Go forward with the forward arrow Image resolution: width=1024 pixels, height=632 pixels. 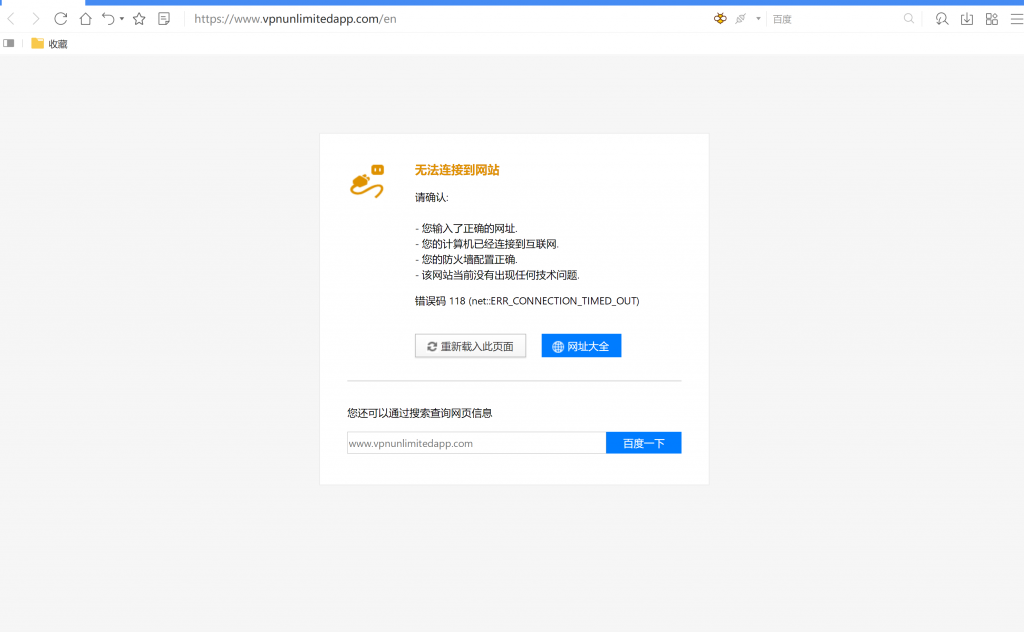[x=36, y=19]
